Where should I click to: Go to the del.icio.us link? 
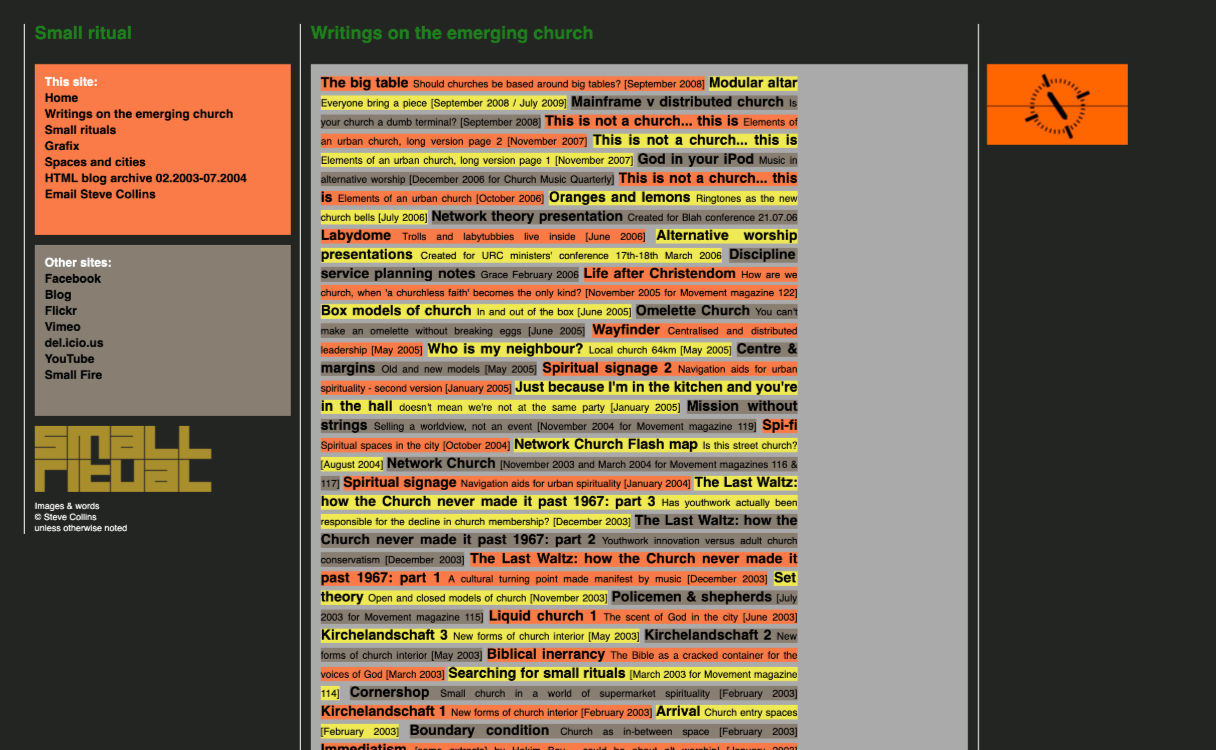click(74, 343)
